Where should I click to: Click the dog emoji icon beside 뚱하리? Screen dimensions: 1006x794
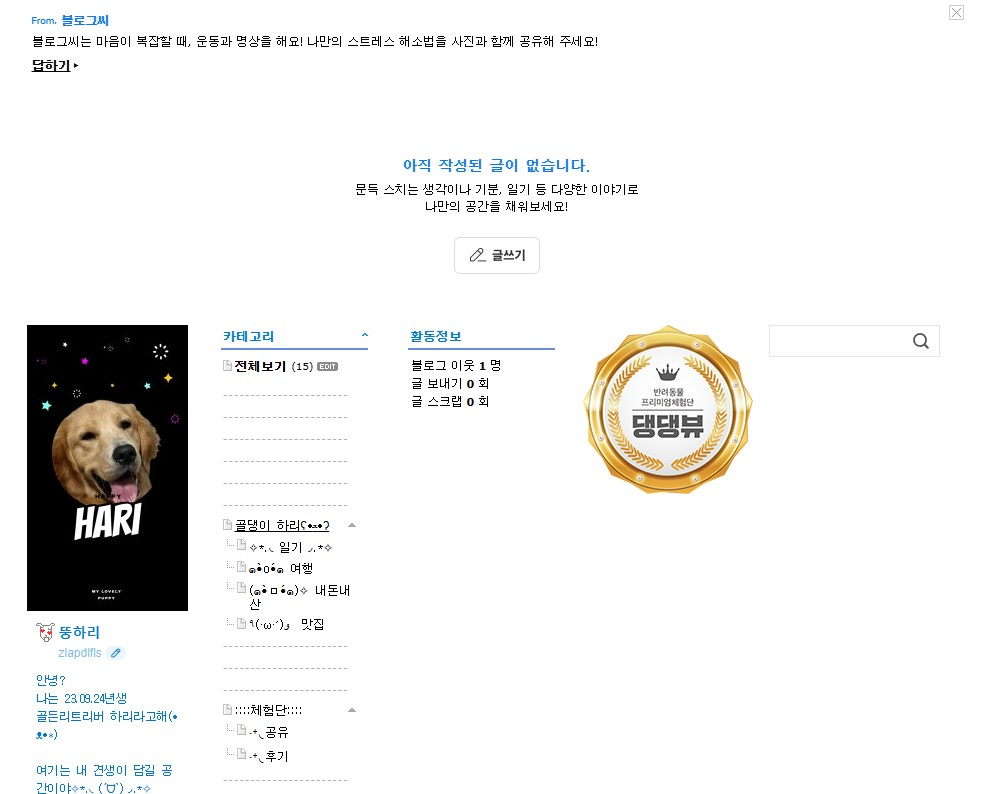click(x=46, y=632)
